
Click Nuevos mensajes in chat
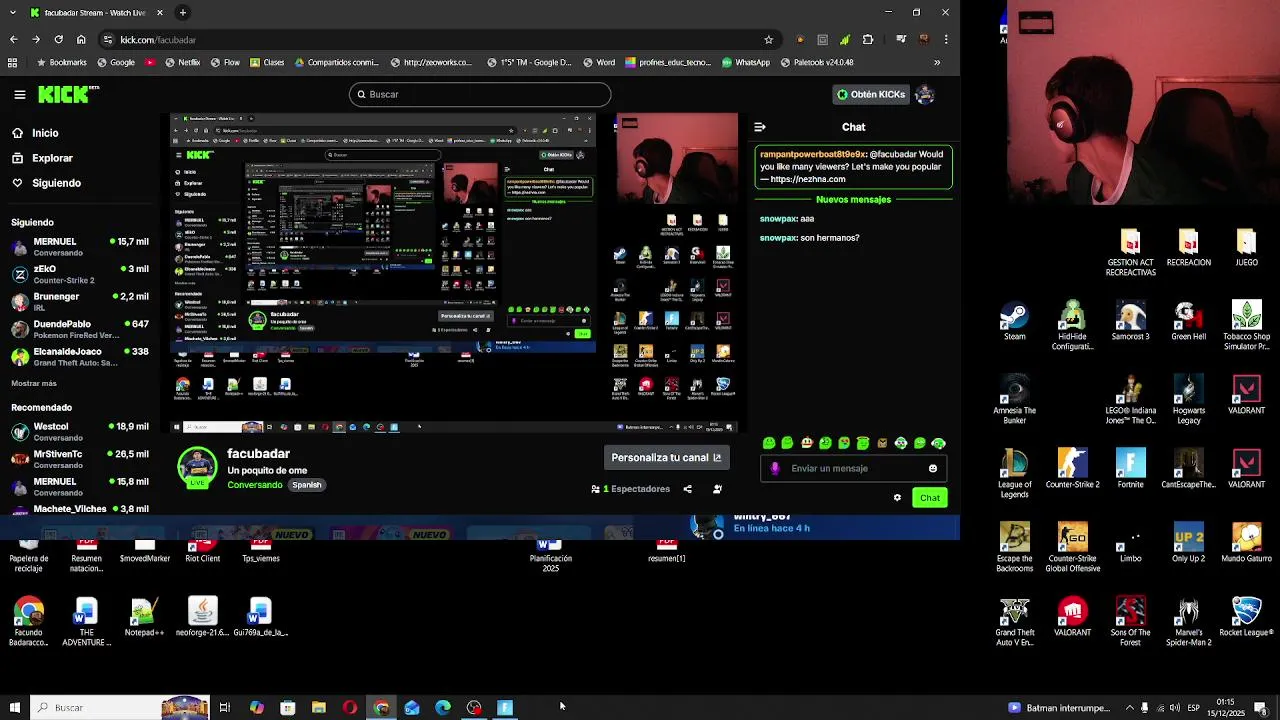coord(853,199)
